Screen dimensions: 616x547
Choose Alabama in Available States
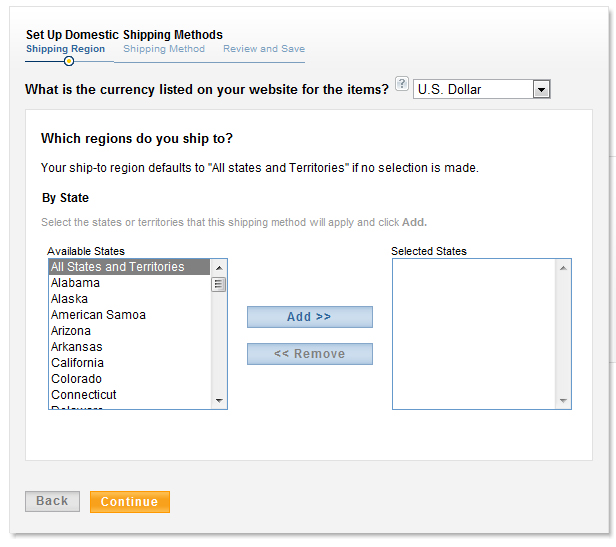[76, 283]
